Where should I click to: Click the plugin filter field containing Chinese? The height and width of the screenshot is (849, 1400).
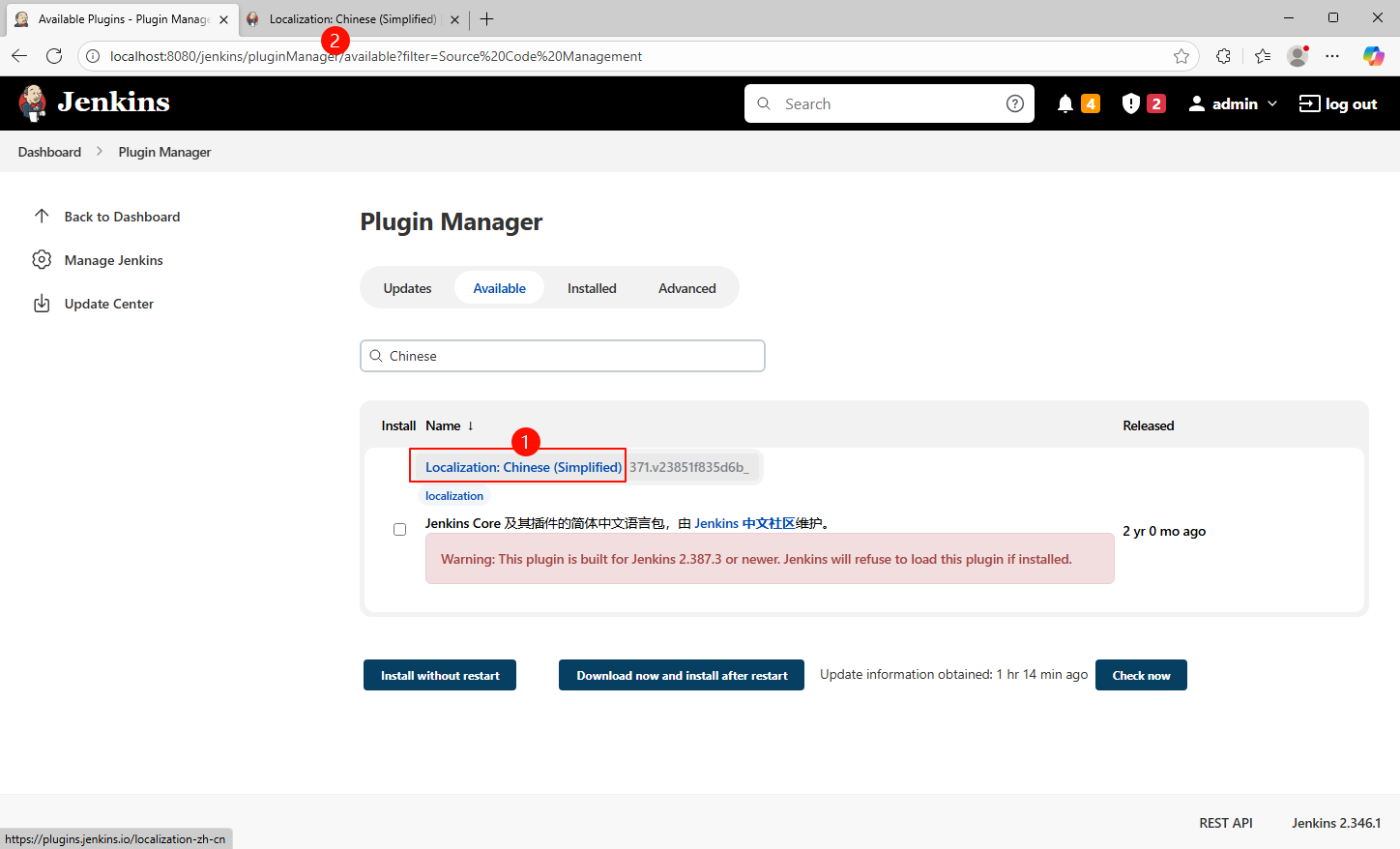tap(563, 356)
